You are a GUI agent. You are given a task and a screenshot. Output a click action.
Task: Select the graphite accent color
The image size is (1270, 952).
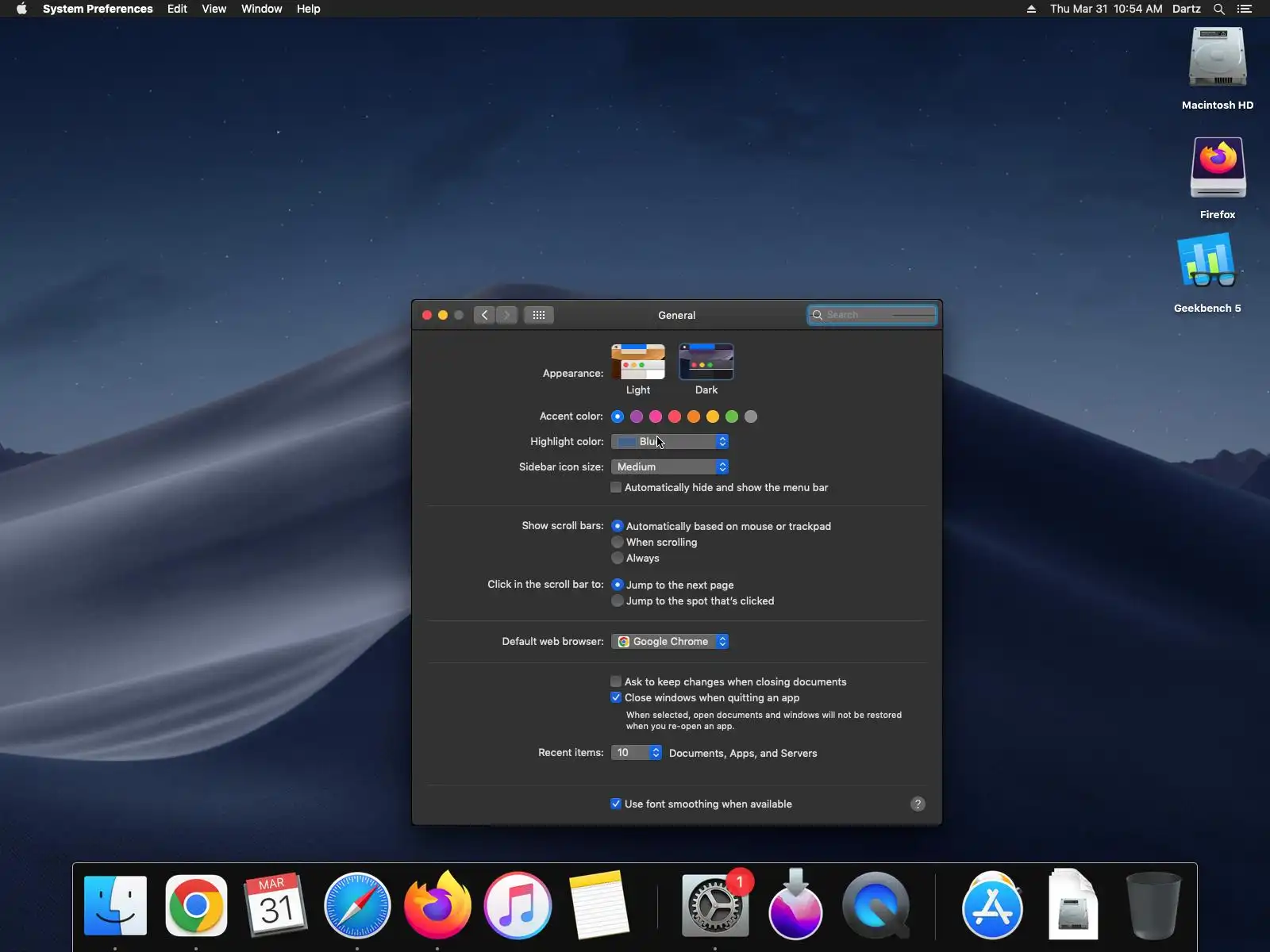click(751, 416)
